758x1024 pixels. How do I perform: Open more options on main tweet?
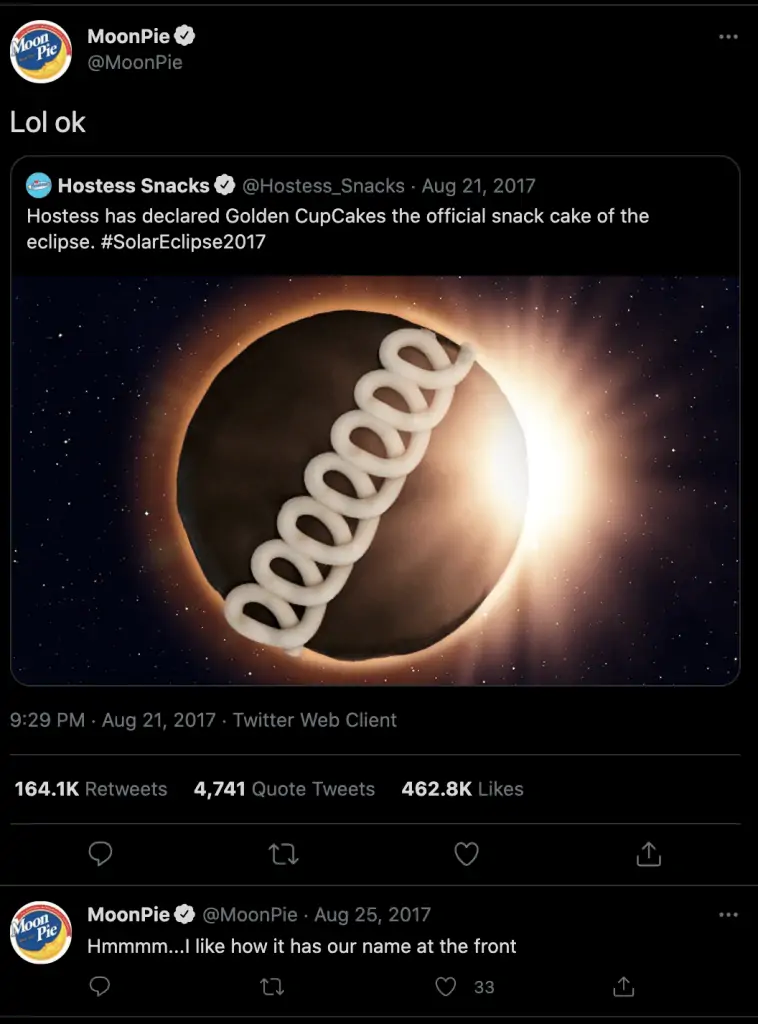(x=728, y=37)
